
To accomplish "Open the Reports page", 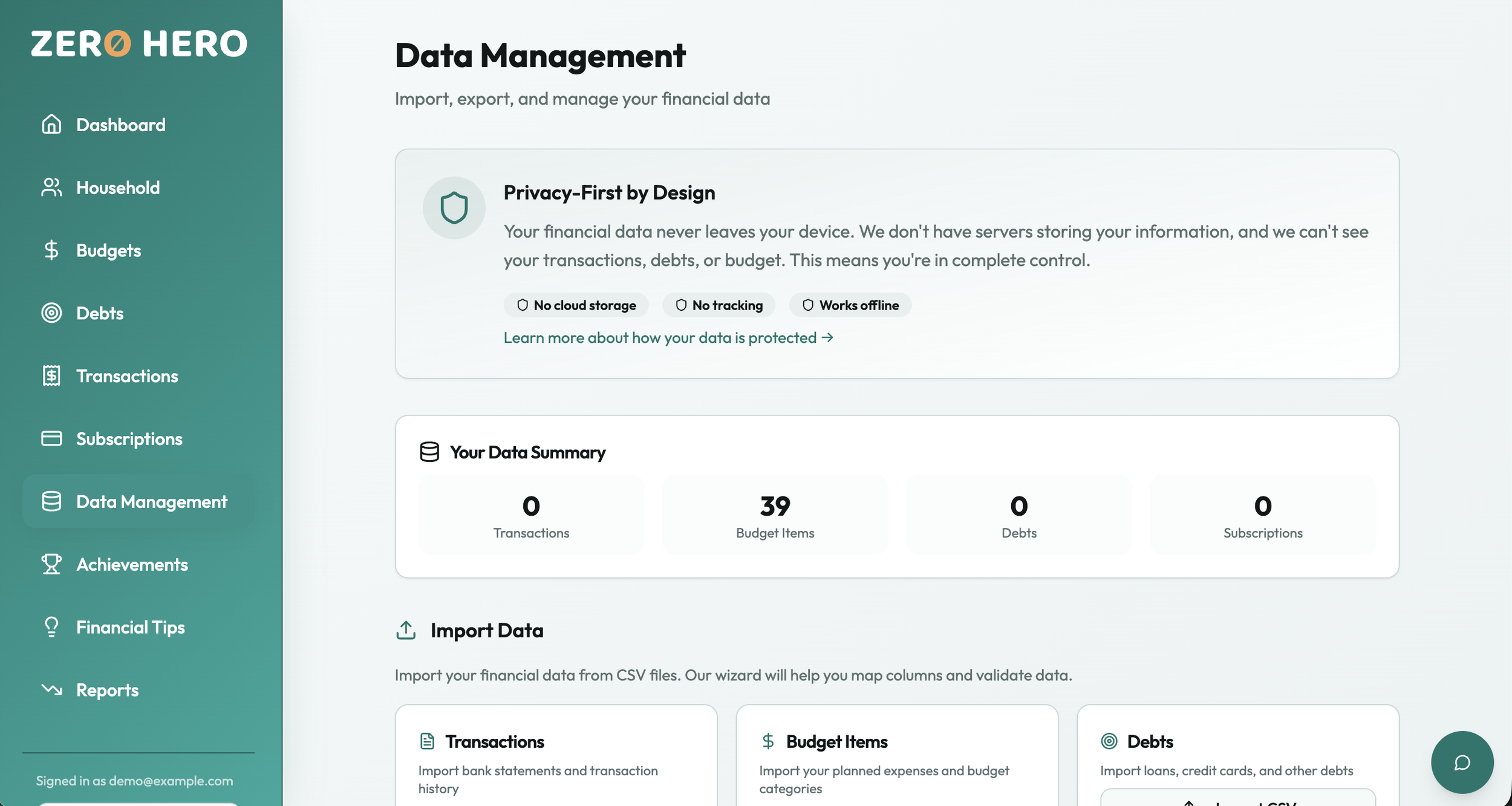I will (x=107, y=690).
